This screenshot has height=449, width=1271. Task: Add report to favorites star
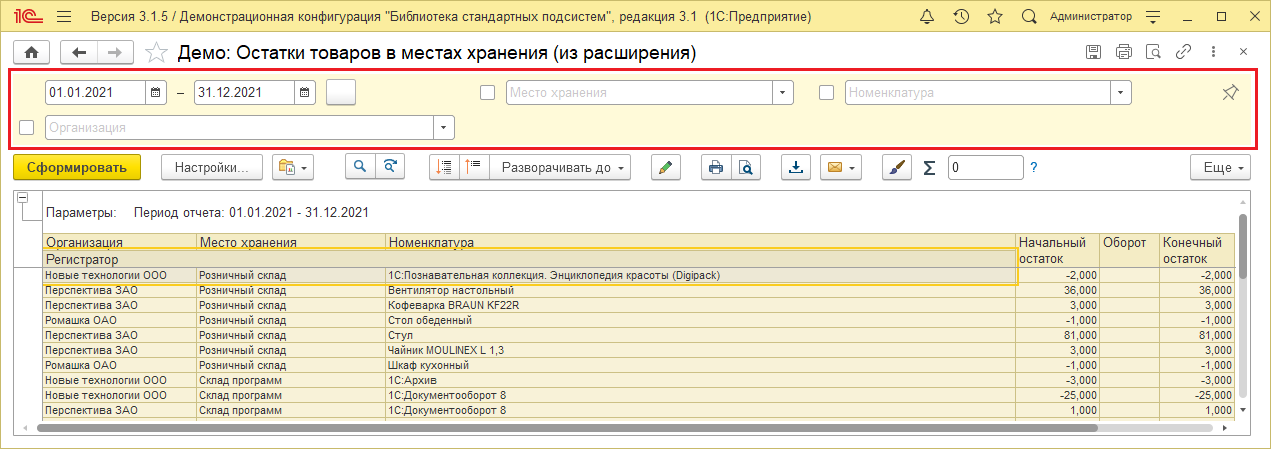click(156, 52)
